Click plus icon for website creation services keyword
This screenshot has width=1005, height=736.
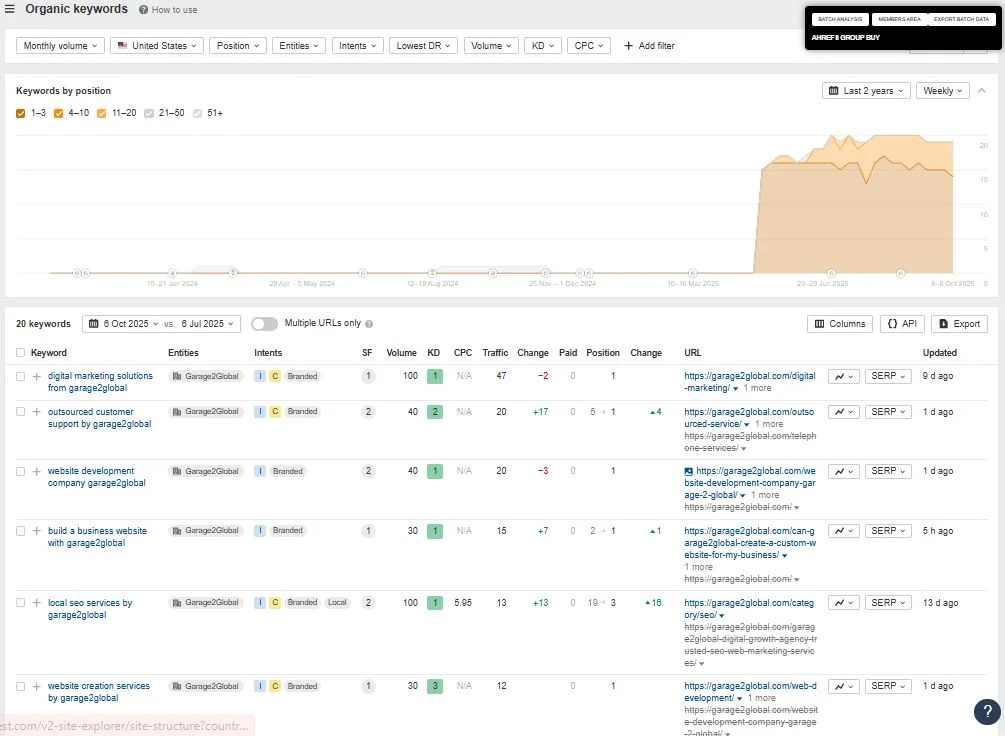coord(37,686)
